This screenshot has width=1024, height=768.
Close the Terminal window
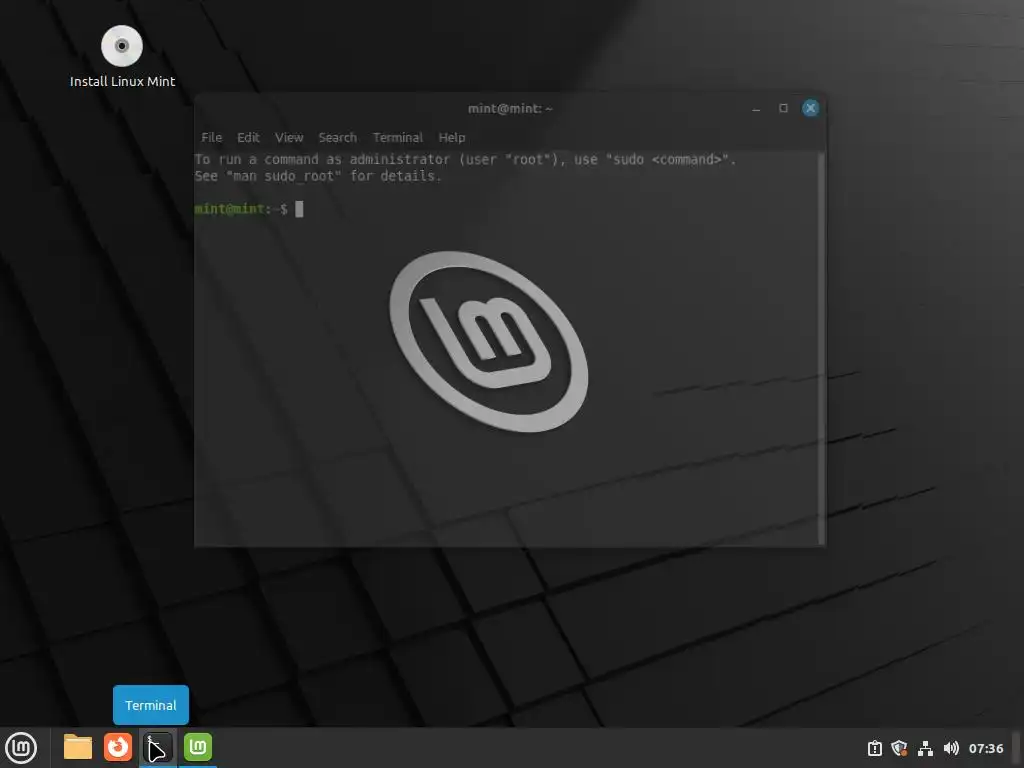[x=810, y=108]
